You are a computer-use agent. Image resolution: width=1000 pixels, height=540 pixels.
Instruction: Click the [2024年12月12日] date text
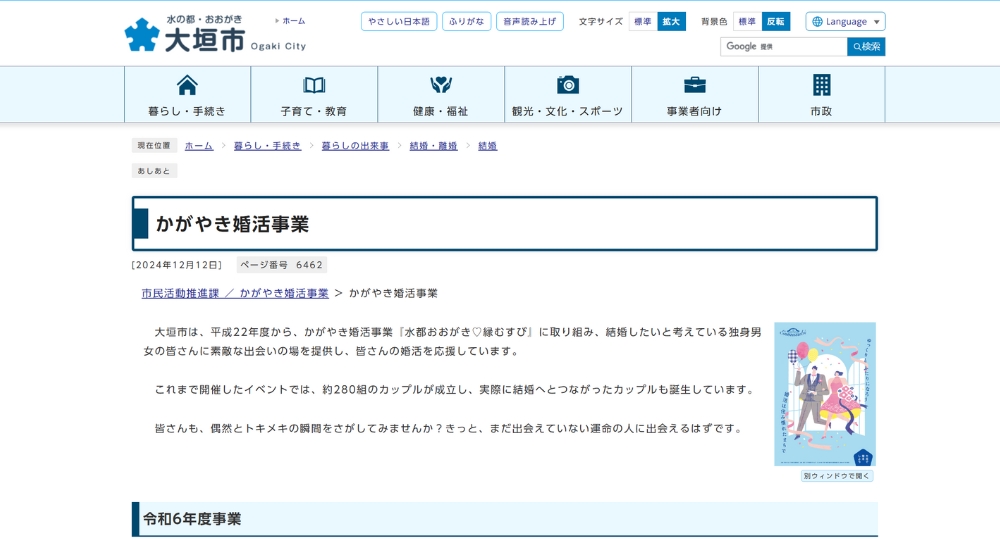[x=177, y=265]
